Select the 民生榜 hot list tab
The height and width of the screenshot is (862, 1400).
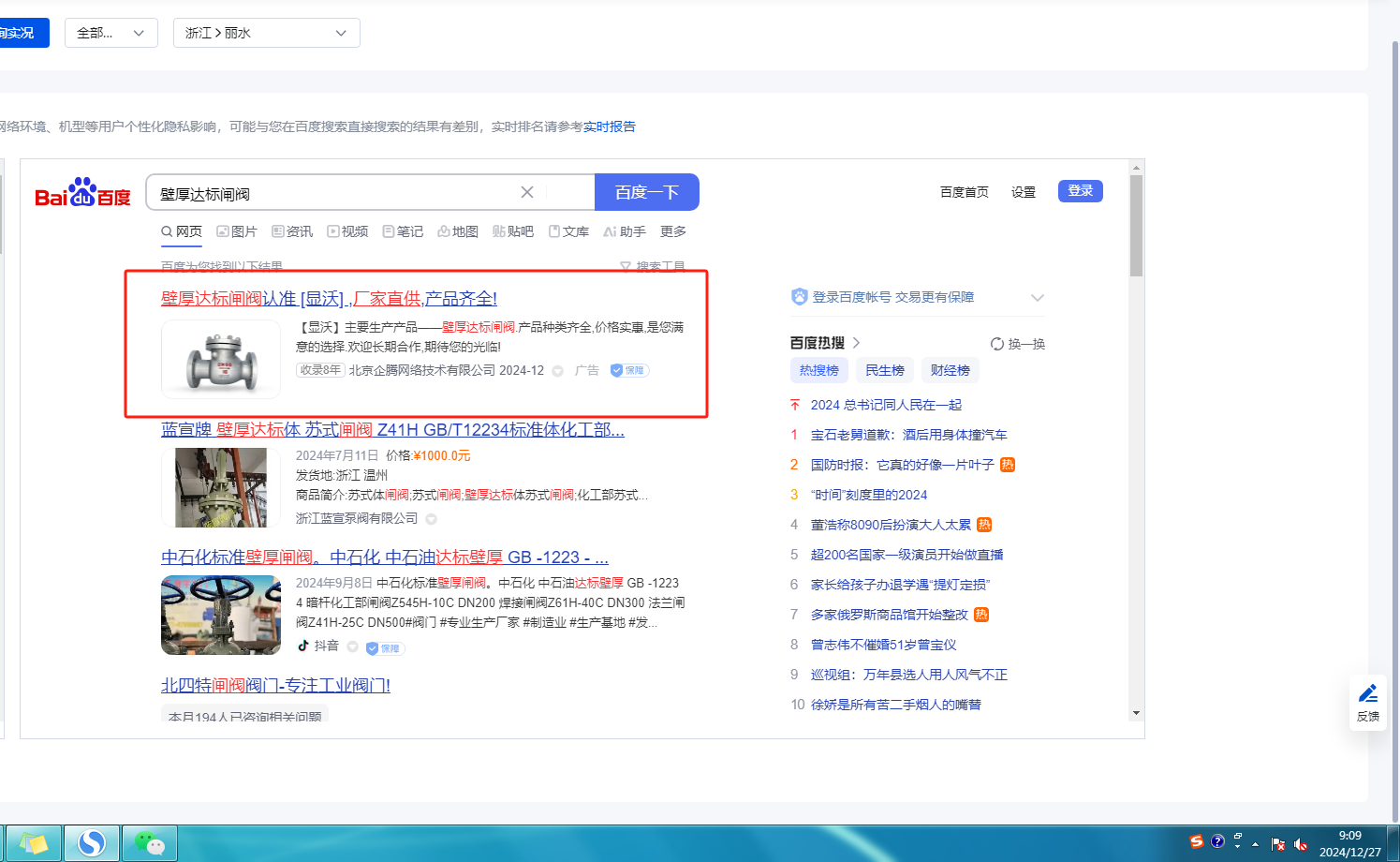884,370
